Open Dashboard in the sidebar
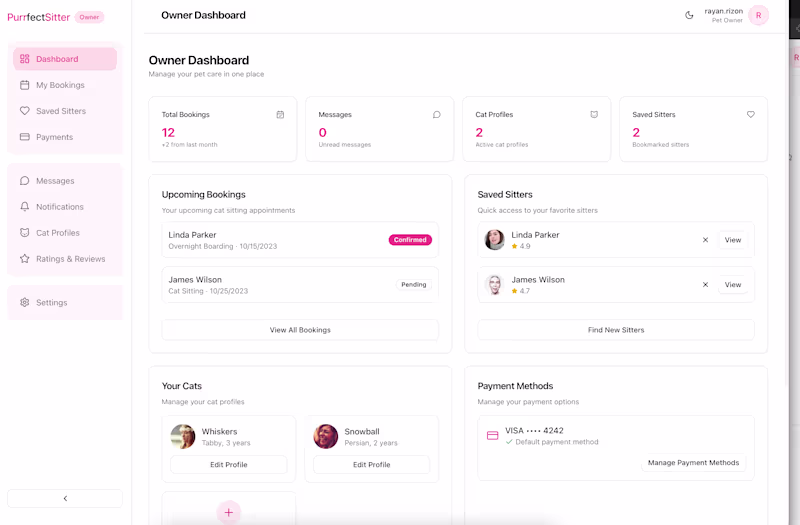The height and width of the screenshot is (525, 800). (x=65, y=59)
